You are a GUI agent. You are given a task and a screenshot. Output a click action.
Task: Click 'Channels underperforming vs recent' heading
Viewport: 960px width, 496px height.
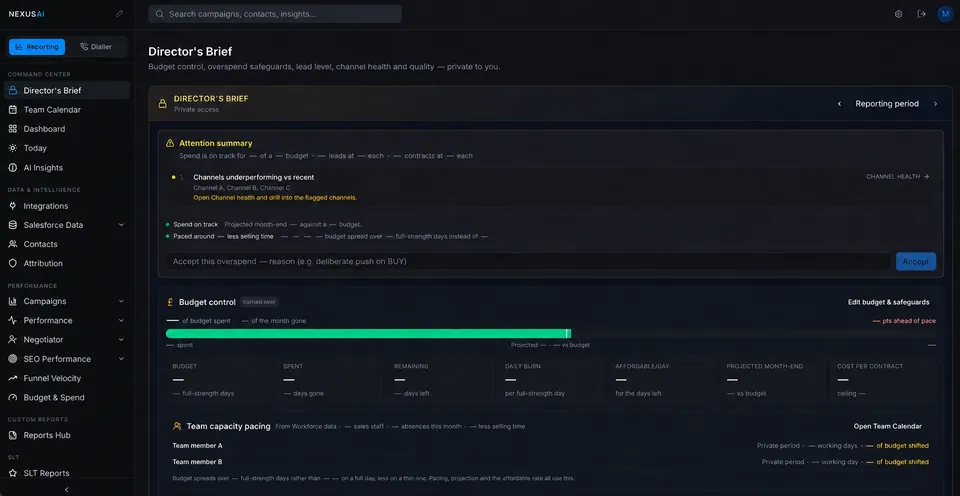[253, 177]
